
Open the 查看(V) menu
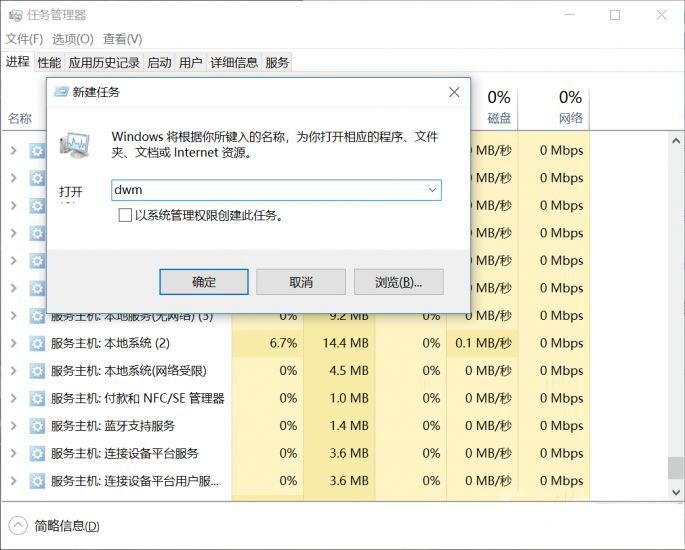(122, 39)
